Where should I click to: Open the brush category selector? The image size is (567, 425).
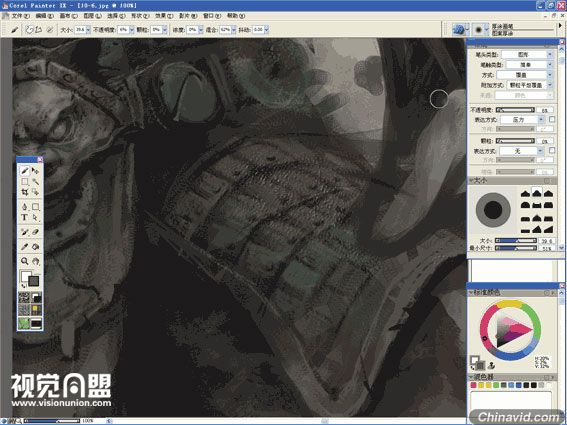[x=461, y=30]
